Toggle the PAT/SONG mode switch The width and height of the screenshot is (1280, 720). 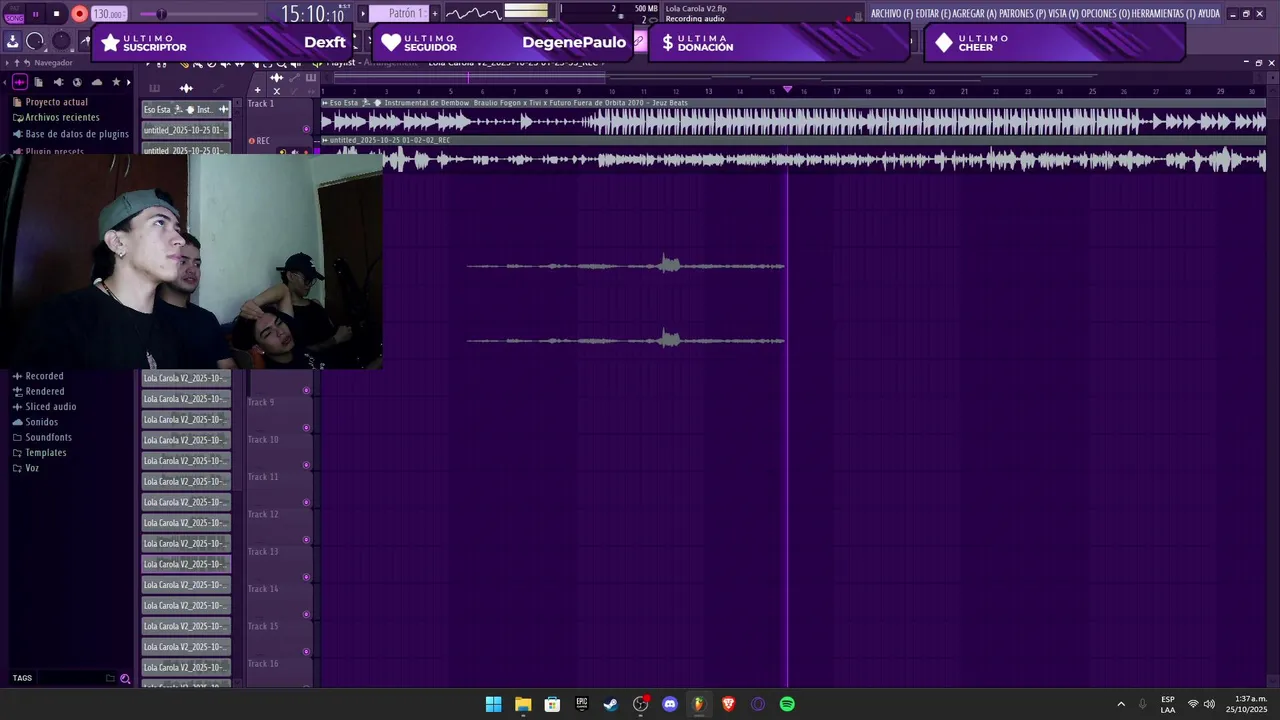click(x=13, y=14)
